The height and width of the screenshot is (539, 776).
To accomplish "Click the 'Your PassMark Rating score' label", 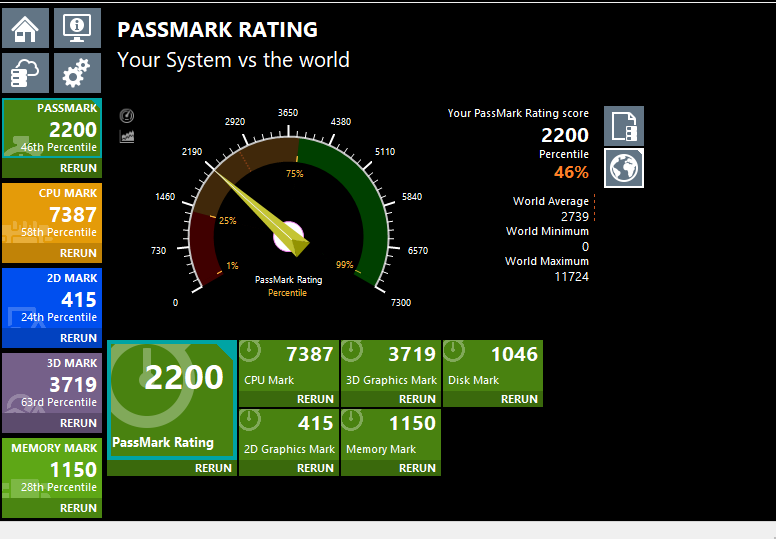I will (518, 113).
